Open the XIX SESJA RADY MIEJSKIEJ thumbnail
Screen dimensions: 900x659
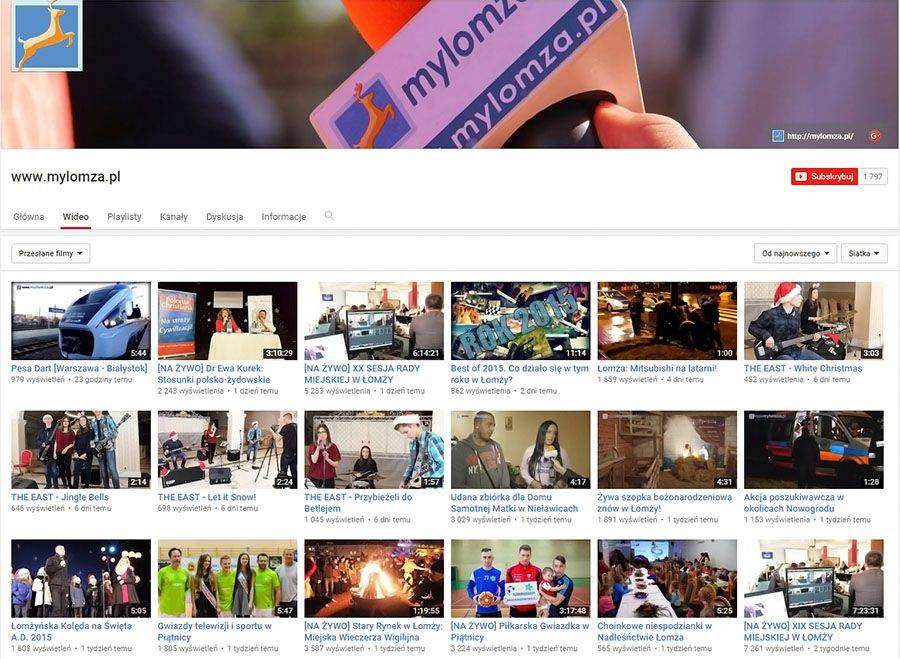(814, 578)
